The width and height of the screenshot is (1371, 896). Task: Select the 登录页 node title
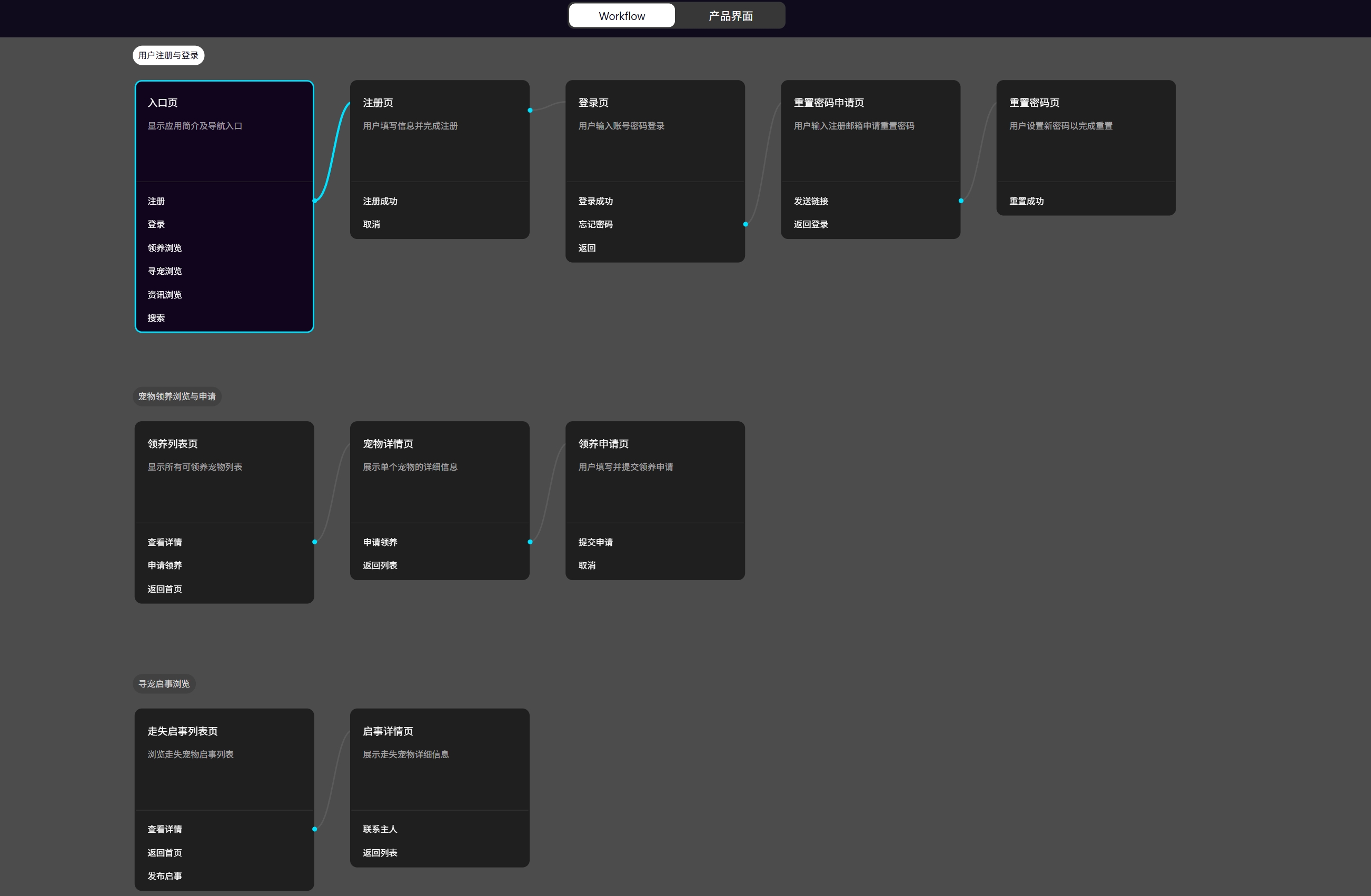click(593, 103)
